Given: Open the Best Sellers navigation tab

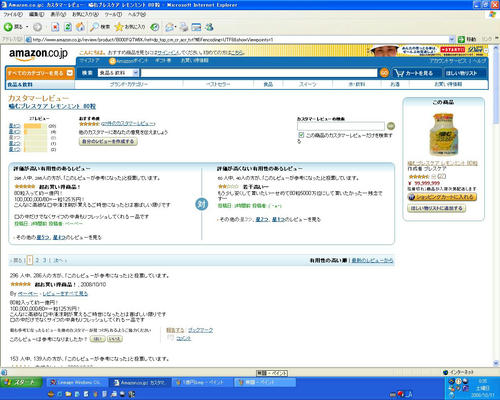Looking at the screenshot, I should [218, 84].
